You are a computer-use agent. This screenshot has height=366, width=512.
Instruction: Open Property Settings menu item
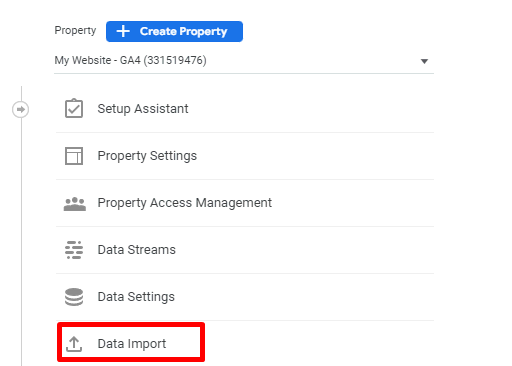(x=245, y=156)
